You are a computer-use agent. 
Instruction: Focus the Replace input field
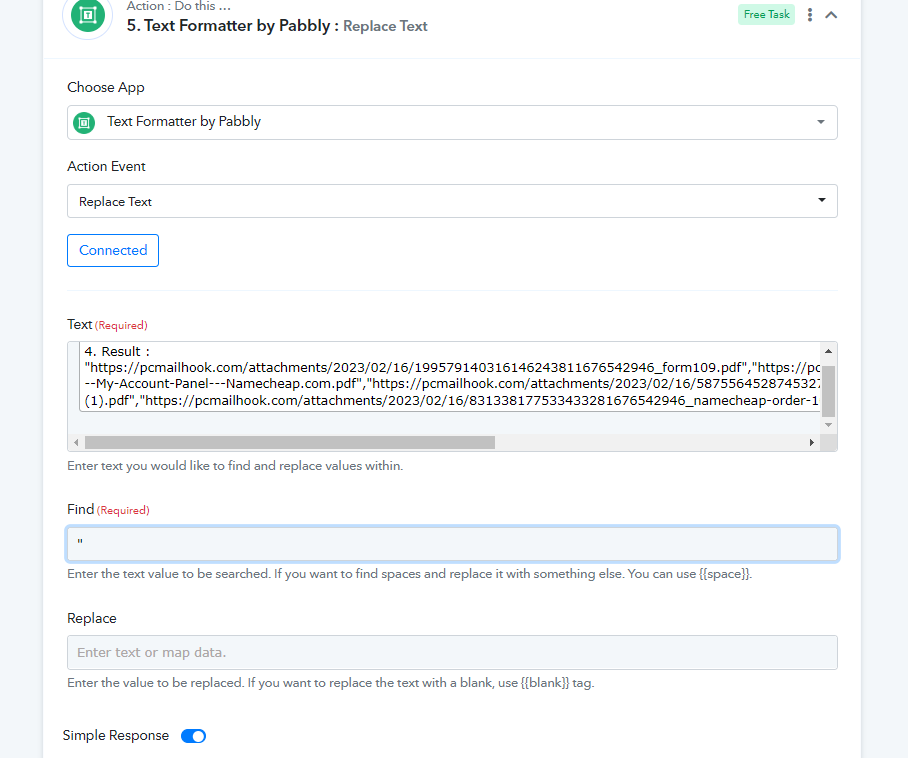pyautogui.click(x=452, y=653)
